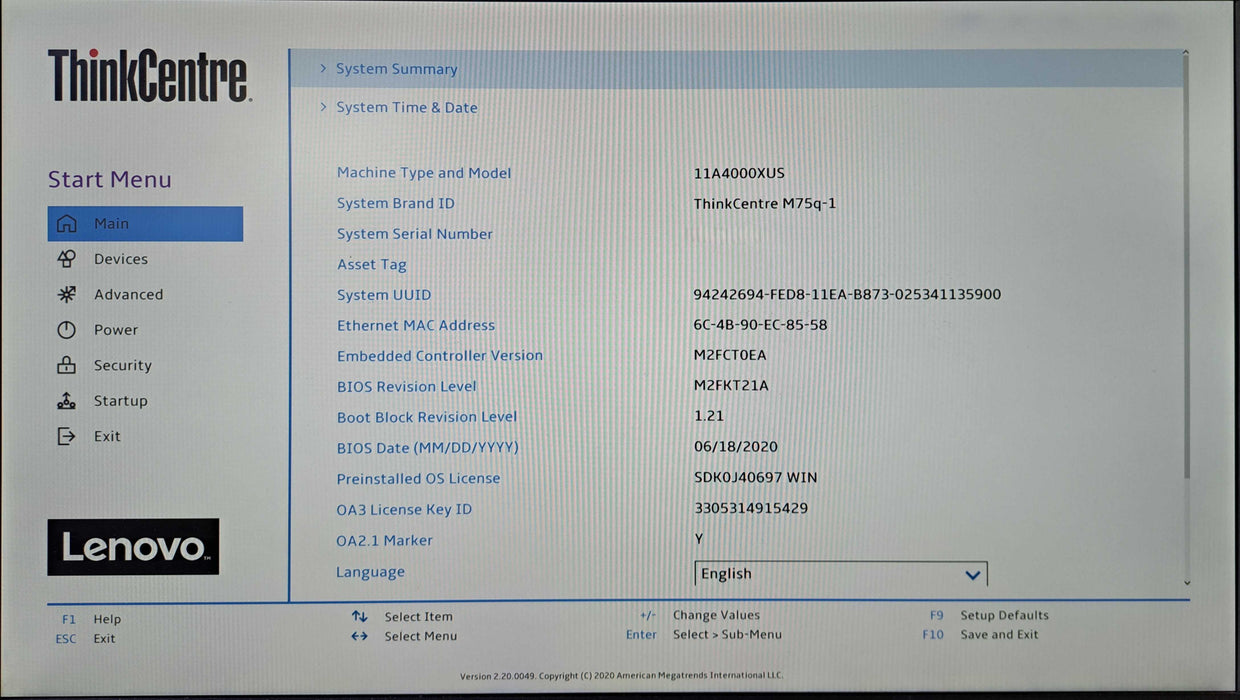The width and height of the screenshot is (1240, 700).
Task: Click the Start Menu heading
Action: [110, 180]
